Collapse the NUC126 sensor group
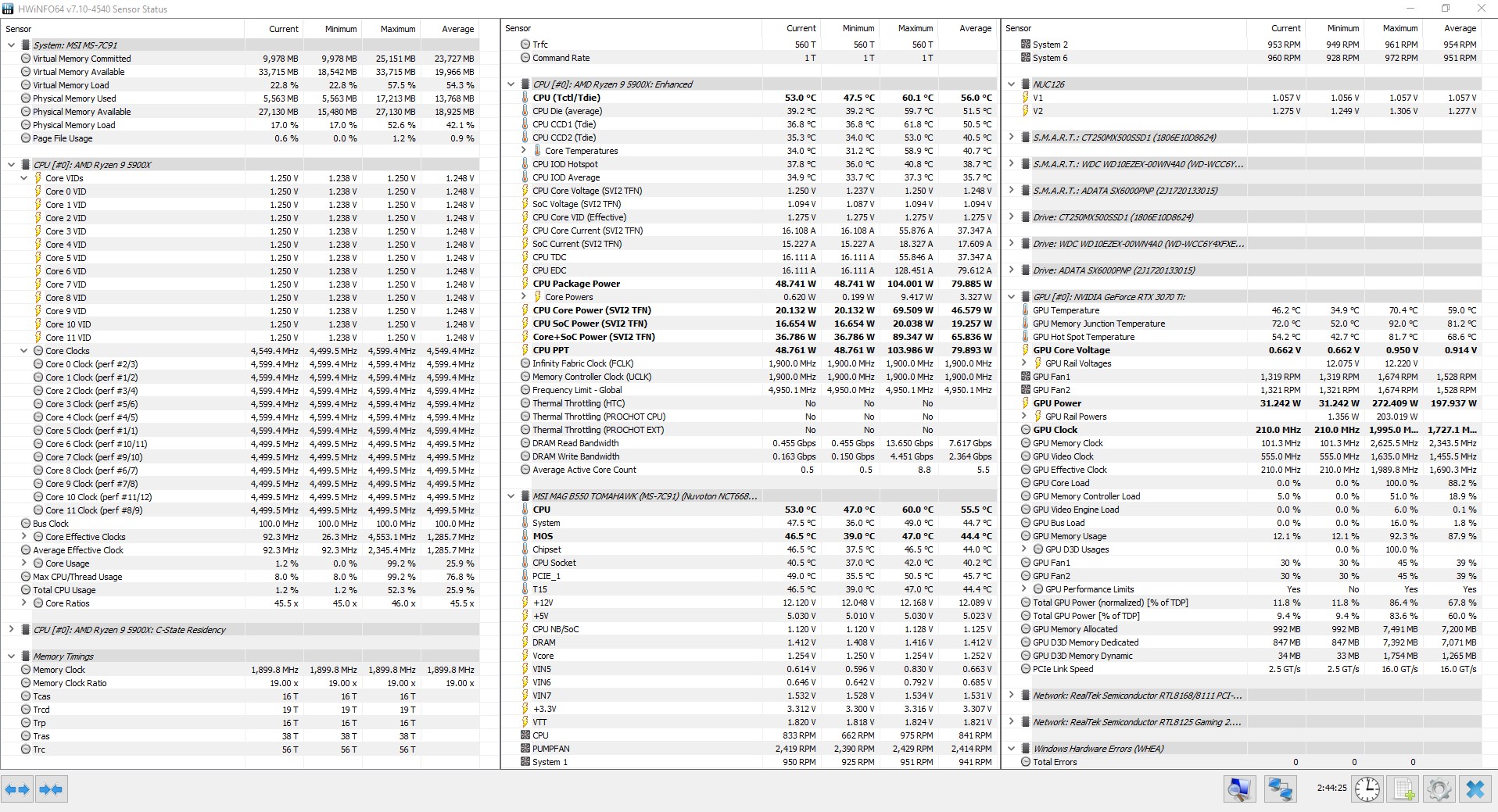 coord(1011,84)
